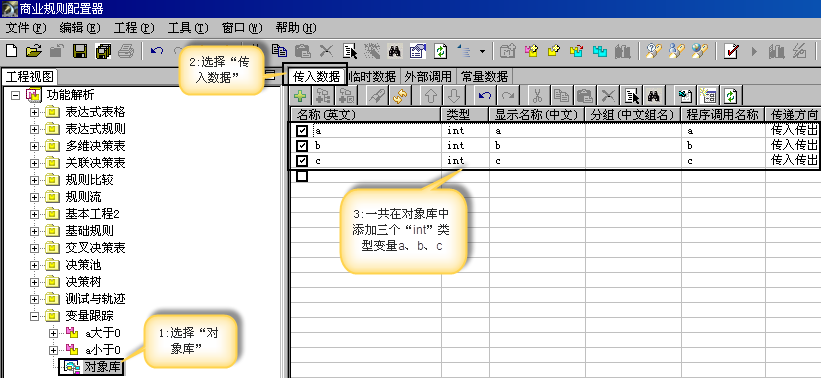Viewport: 821px width, 378px height.
Task: Click the Undo arrow in the main toolbar
Action: click(x=157, y=51)
